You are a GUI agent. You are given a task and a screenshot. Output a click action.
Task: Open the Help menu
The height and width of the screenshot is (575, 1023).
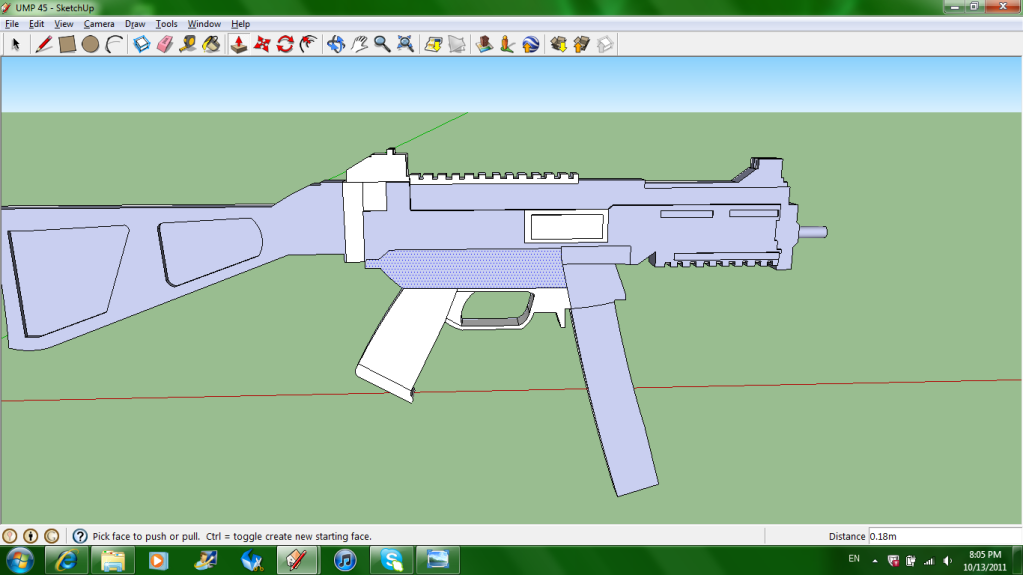[240, 23]
